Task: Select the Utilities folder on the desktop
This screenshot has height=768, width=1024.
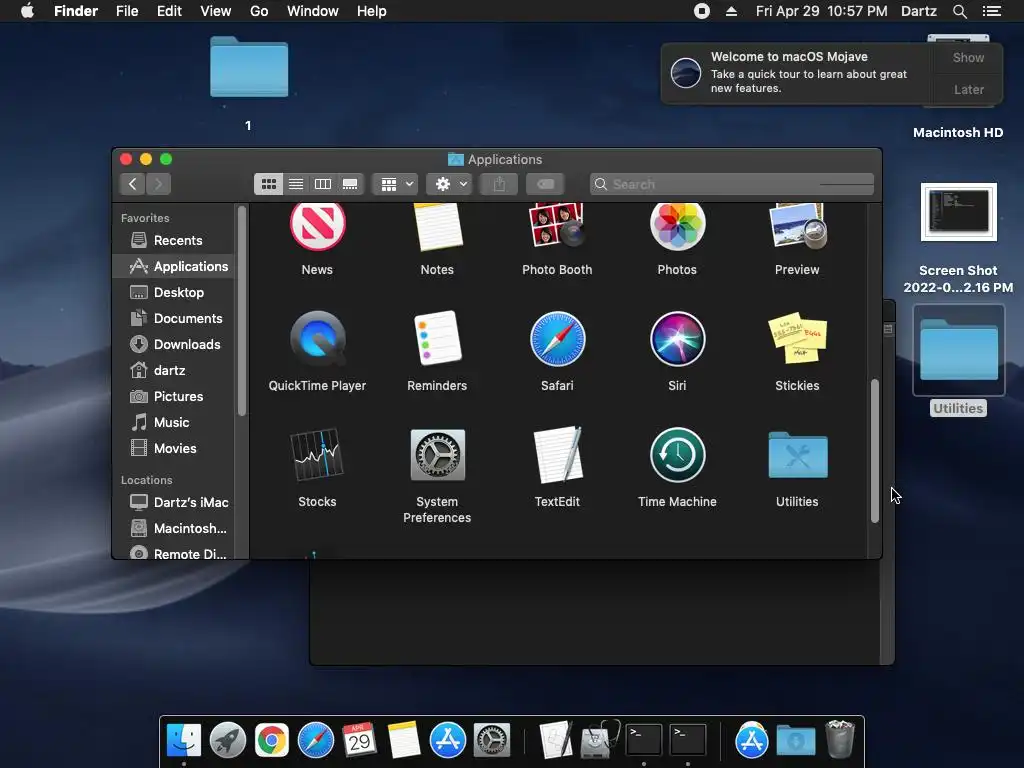Action: 958,351
